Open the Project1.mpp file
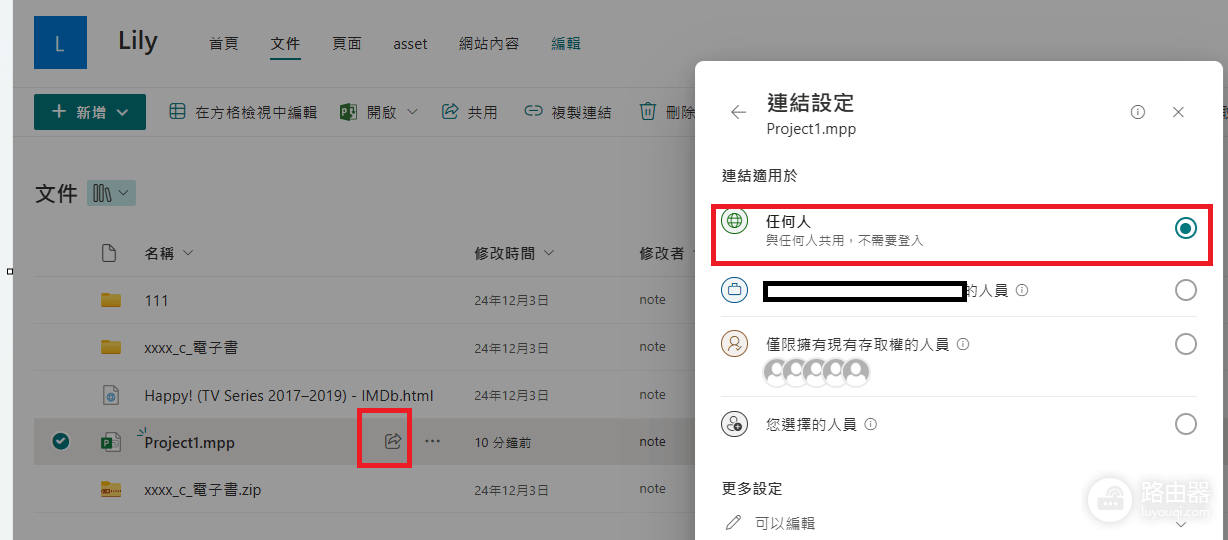Screen dimensions: 1228x540 pos(190,442)
